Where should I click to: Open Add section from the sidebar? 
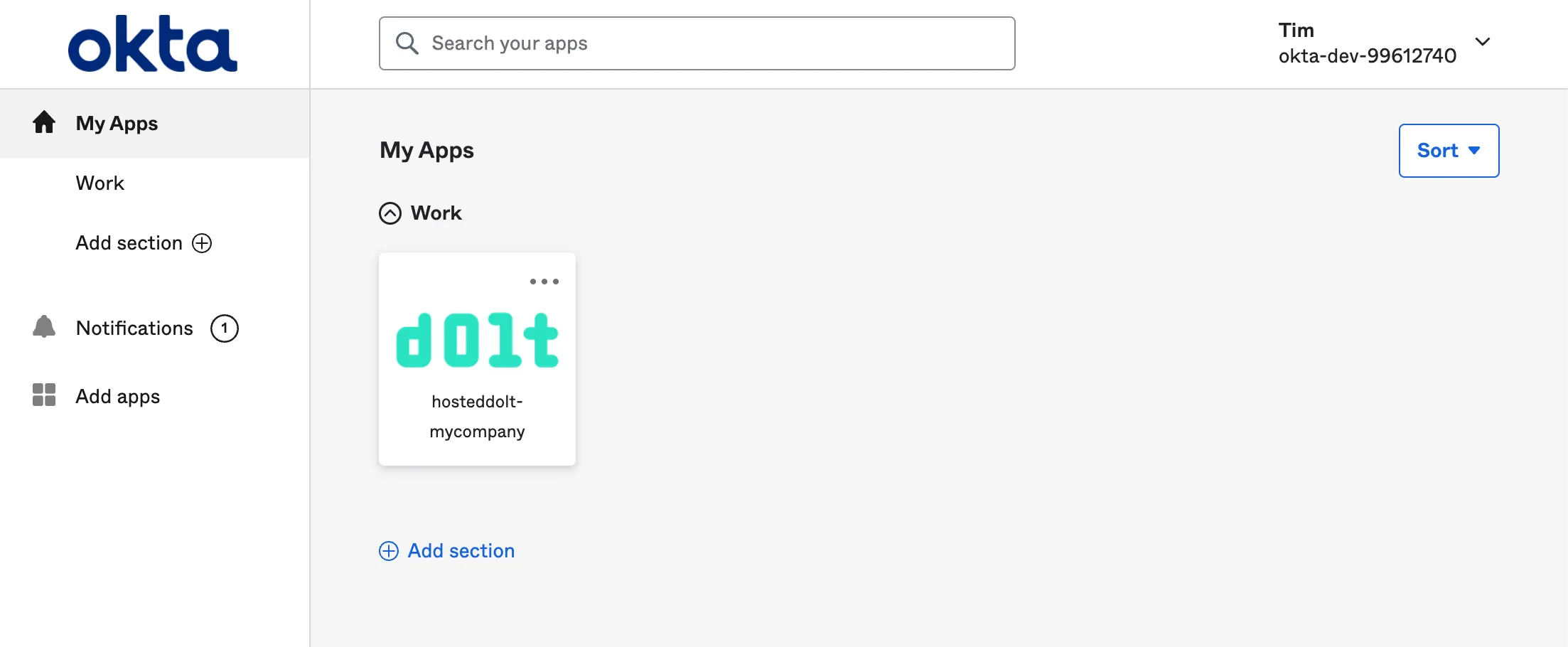129,242
